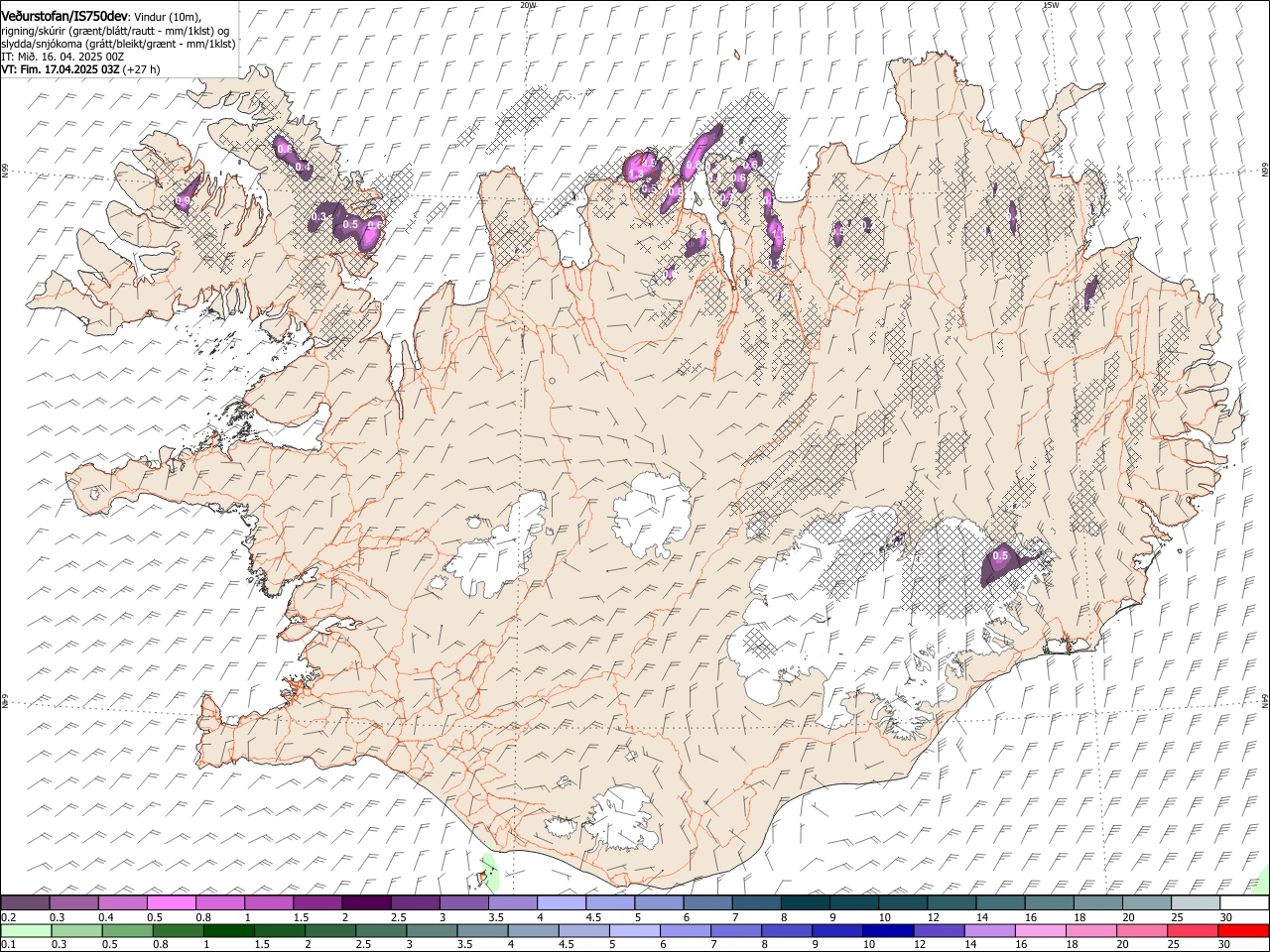Screen dimensions: 1270x952
Task: Pick light green bottom swatch between 0.1 and 0.3
Action: [x=26, y=930]
